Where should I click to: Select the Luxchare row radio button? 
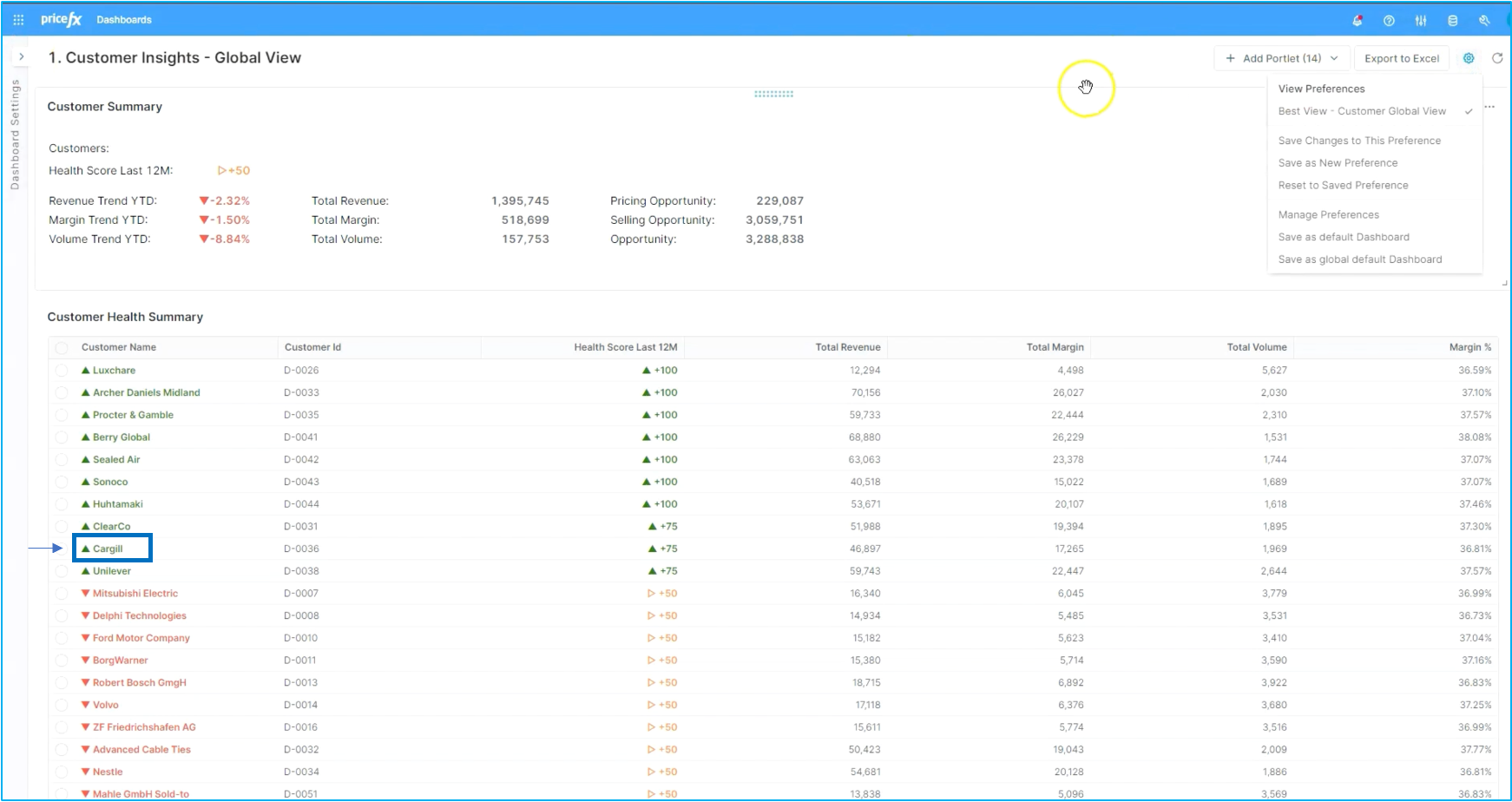62,371
